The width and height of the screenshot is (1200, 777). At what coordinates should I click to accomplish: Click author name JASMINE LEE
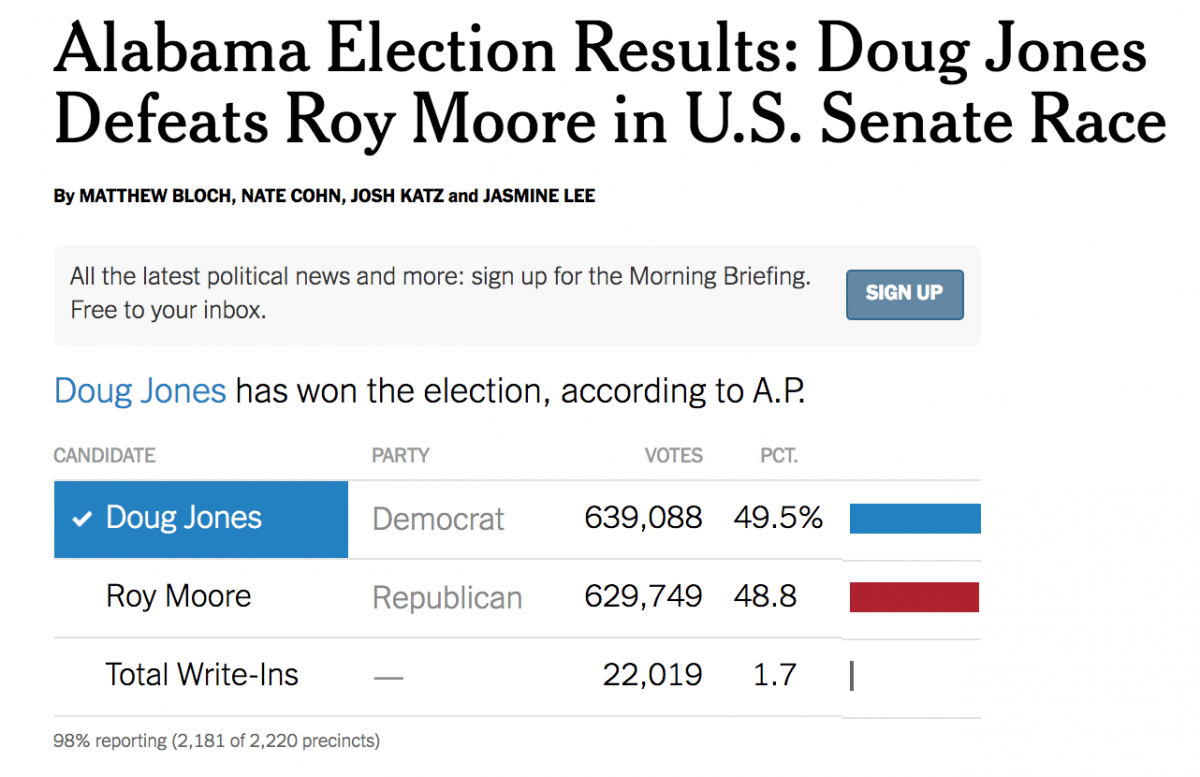[539, 196]
